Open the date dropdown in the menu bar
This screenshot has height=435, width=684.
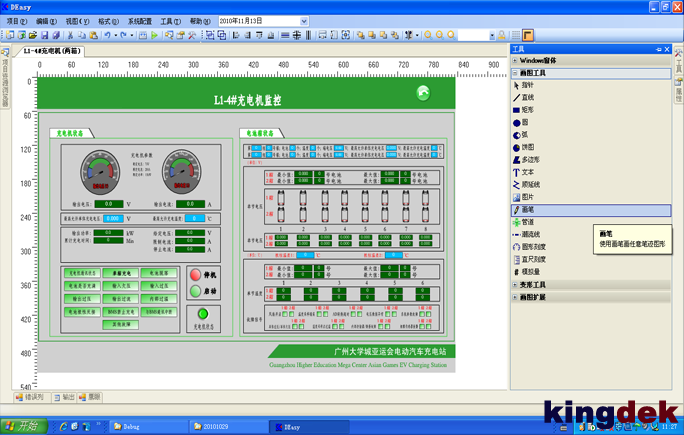[x=304, y=21]
